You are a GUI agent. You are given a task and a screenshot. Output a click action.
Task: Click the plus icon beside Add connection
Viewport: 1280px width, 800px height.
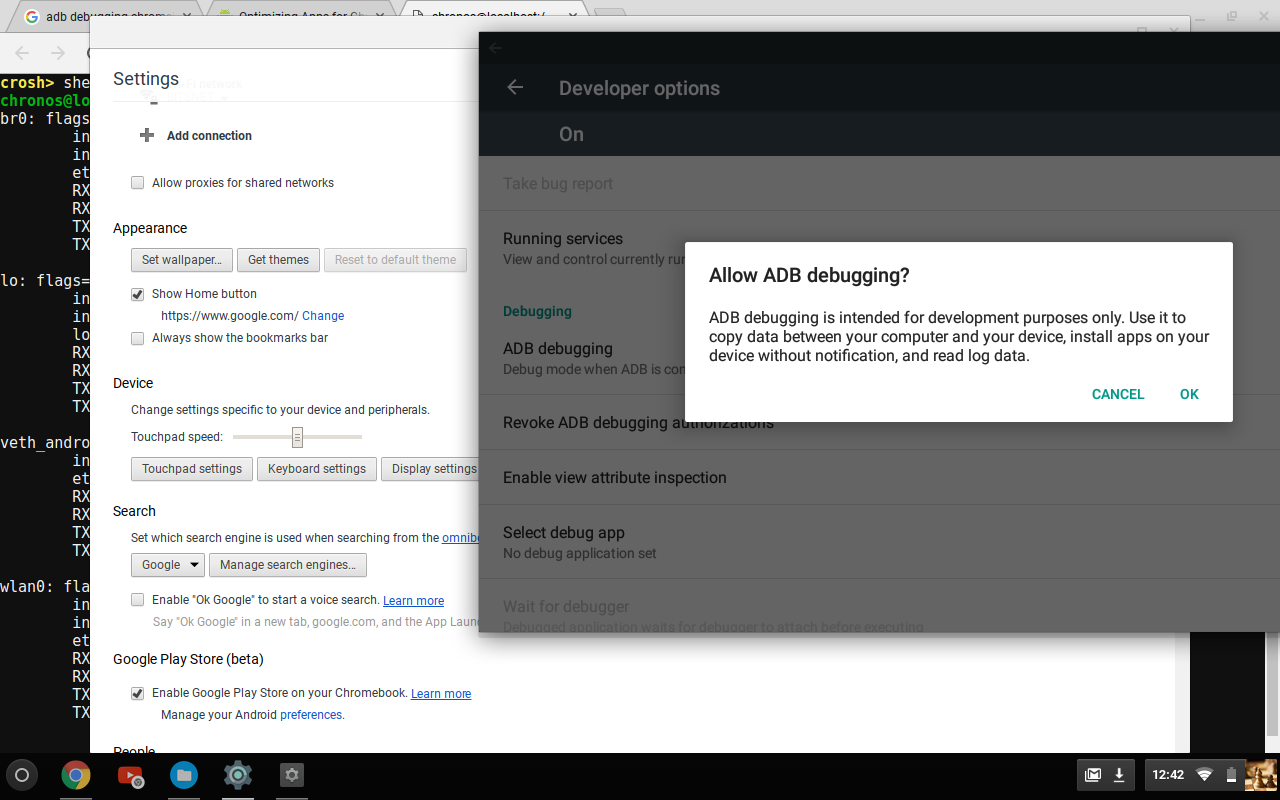pos(147,135)
